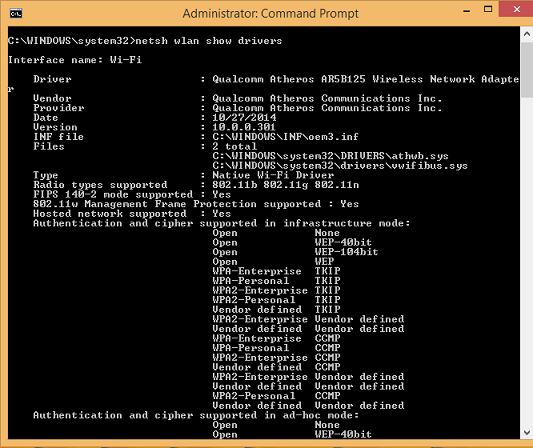Click the date value 10/27/2014
This screenshot has height=448, width=533.
[x=244, y=118]
